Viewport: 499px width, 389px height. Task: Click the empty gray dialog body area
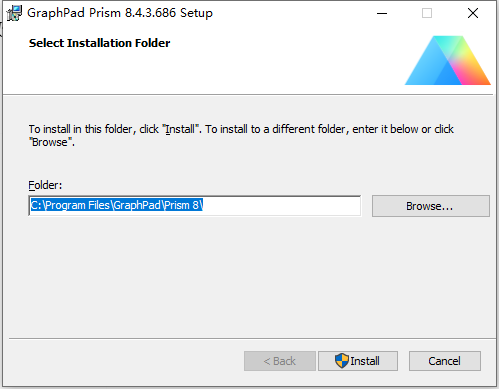(x=249, y=277)
